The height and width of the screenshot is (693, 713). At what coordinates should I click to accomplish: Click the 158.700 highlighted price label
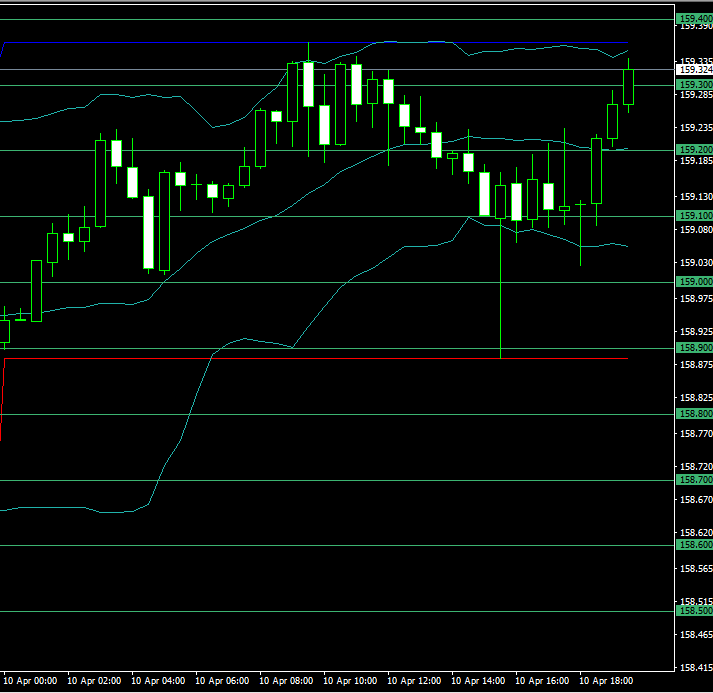694,480
